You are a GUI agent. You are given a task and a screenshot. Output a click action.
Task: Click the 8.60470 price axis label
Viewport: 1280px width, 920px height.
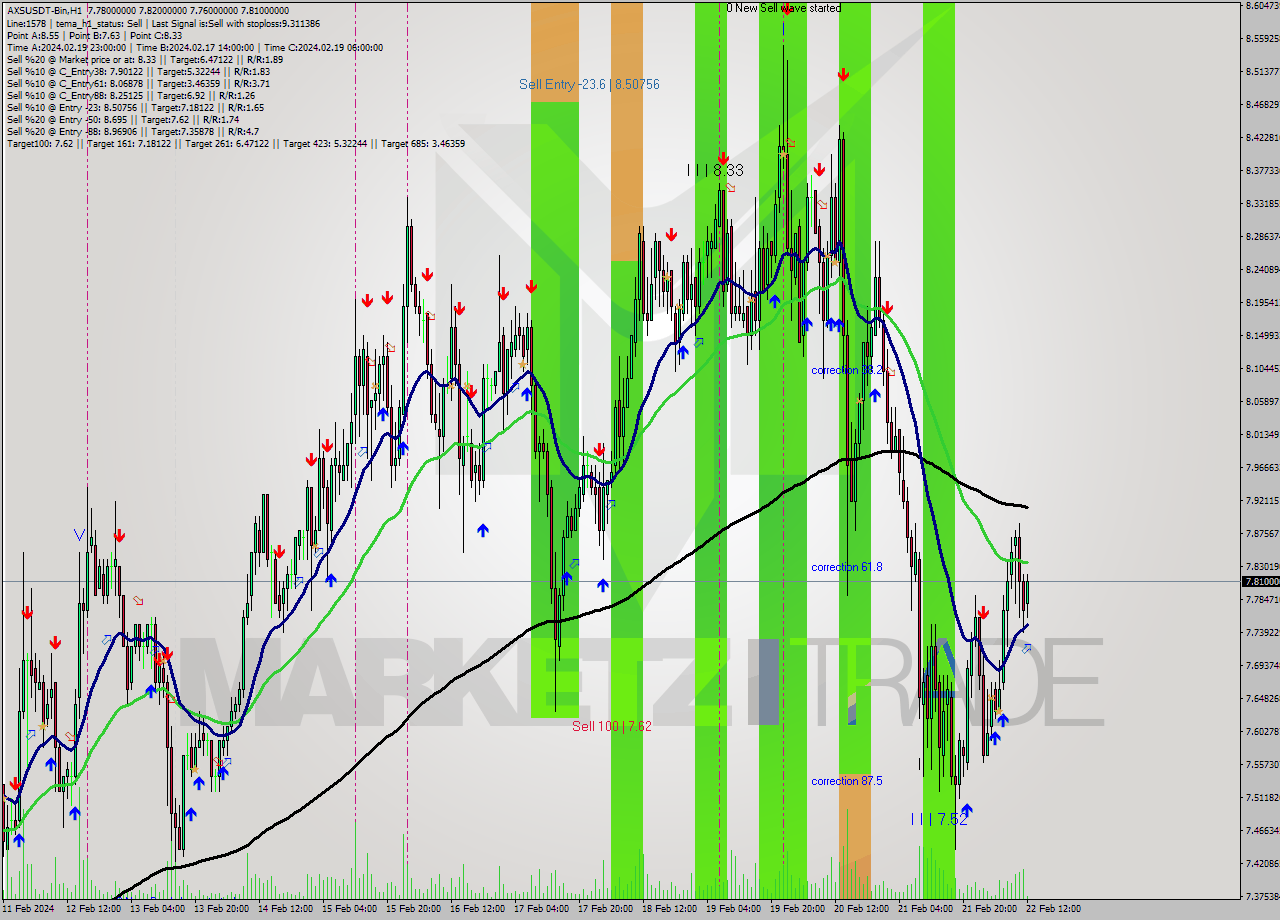[1262, 6]
